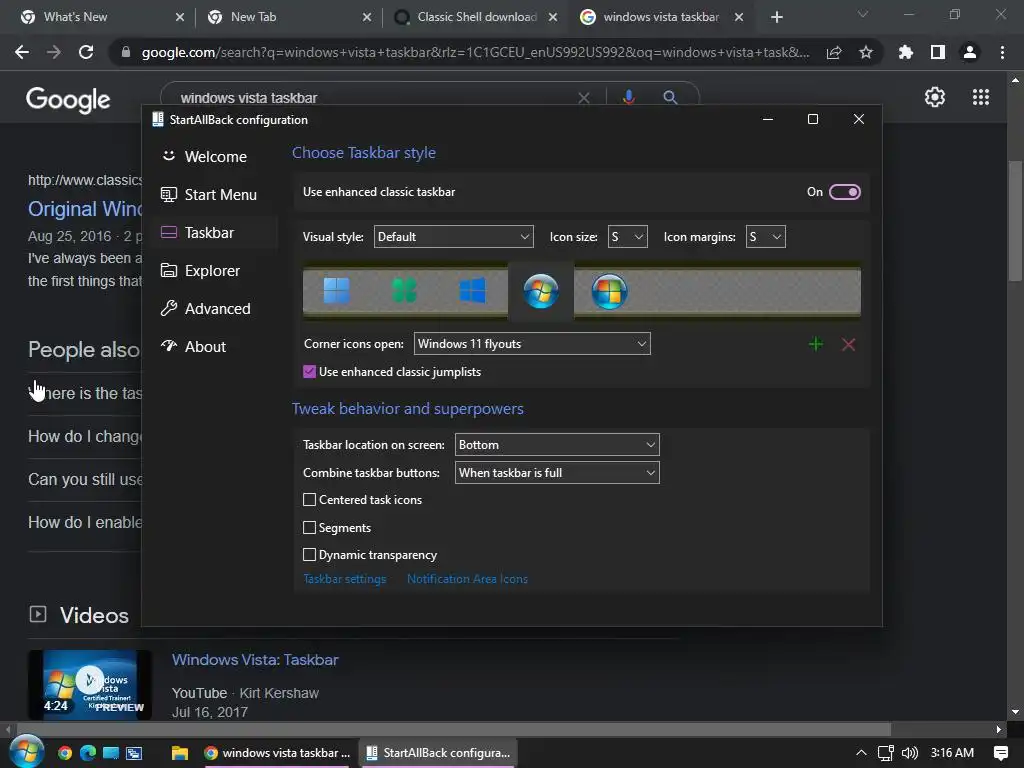This screenshot has width=1024, height=768.
Task: Enable Dynamic transparency checkbox
Action: (x=310, y=555)
